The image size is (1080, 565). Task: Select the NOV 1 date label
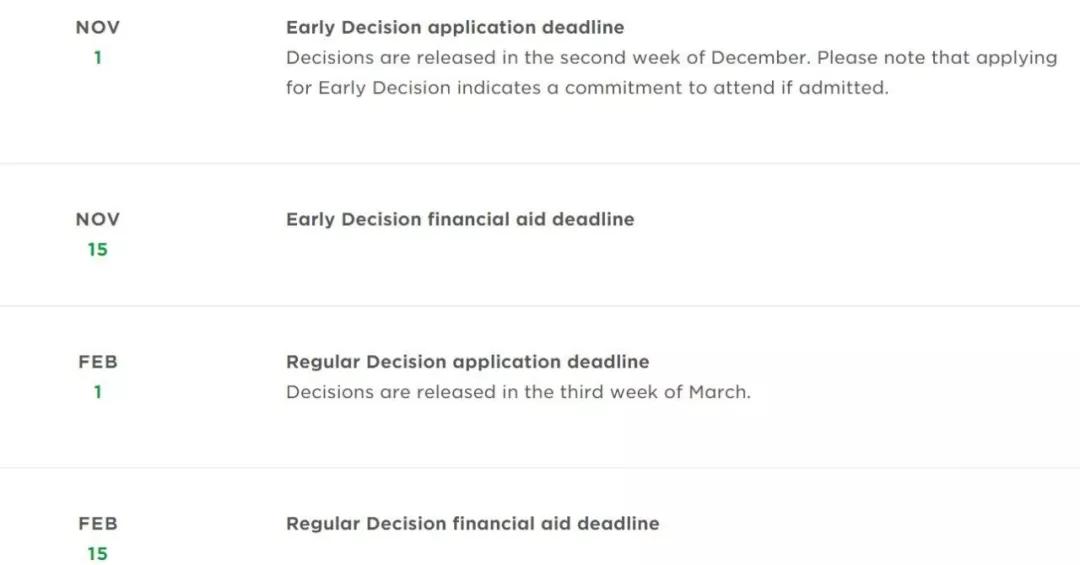(98, 43)
